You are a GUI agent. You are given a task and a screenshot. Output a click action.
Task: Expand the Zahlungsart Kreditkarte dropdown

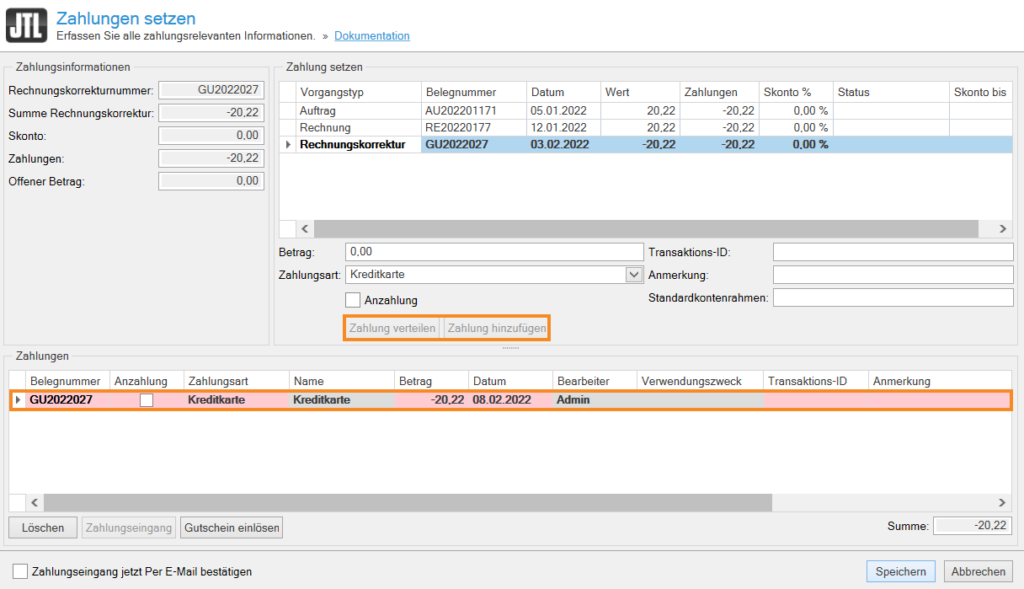[x=633, y=274]
